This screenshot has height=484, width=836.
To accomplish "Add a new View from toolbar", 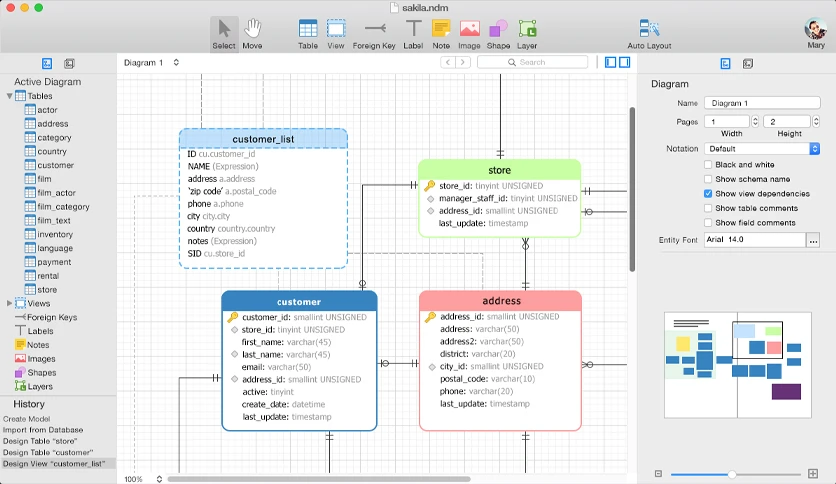I will 336,34.
